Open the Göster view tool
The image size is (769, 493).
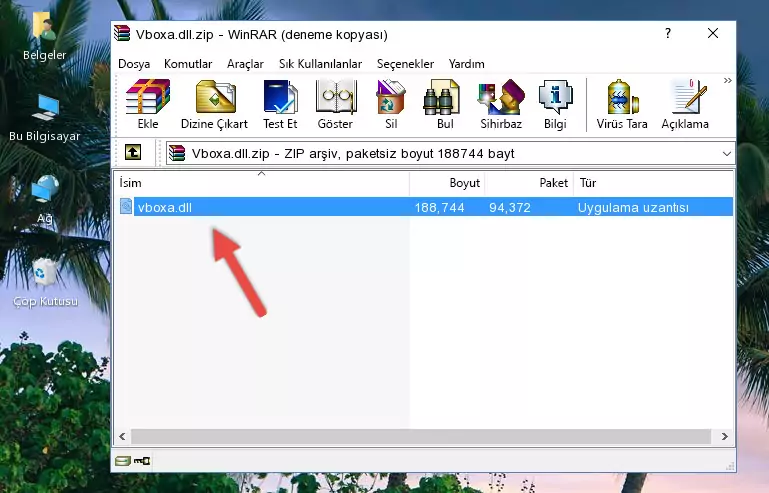(335, 104)
